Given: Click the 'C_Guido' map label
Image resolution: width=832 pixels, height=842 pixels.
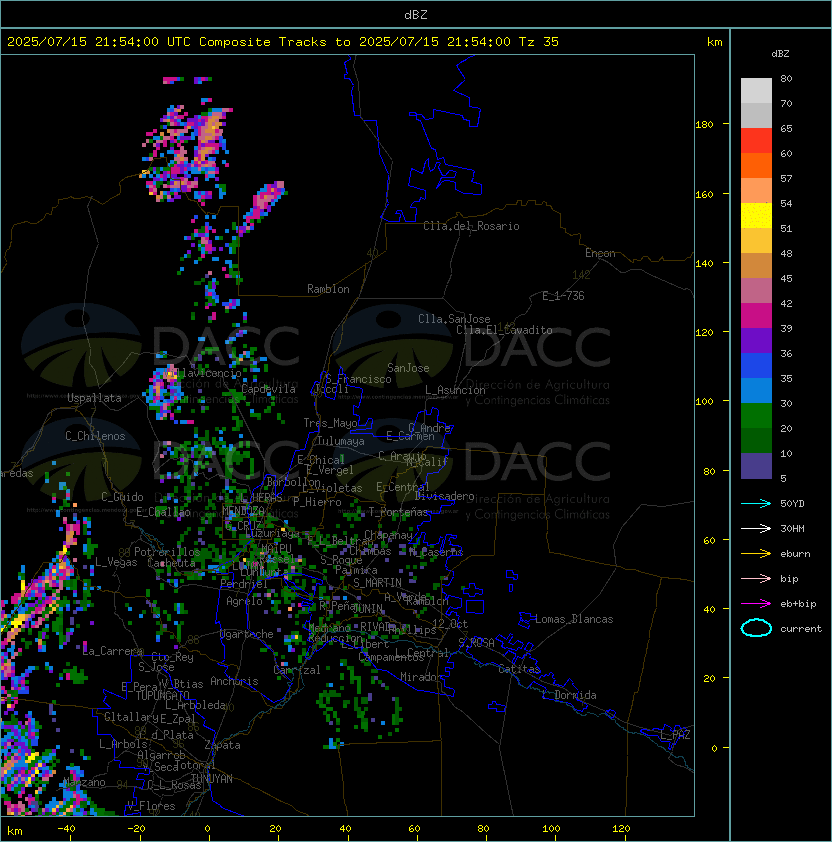Looking at the screenshot, I should click(122, 497).
